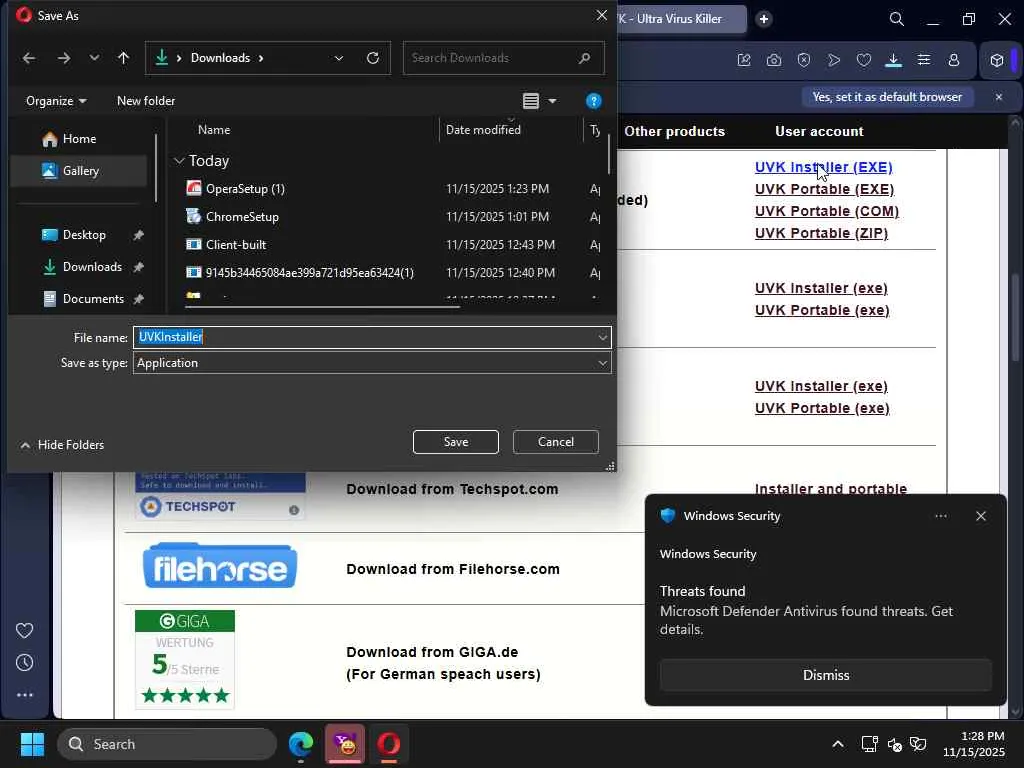Click the Filehorse logo thumbnail
This screenshot has width=1024, height=768.
click(220, 566)
